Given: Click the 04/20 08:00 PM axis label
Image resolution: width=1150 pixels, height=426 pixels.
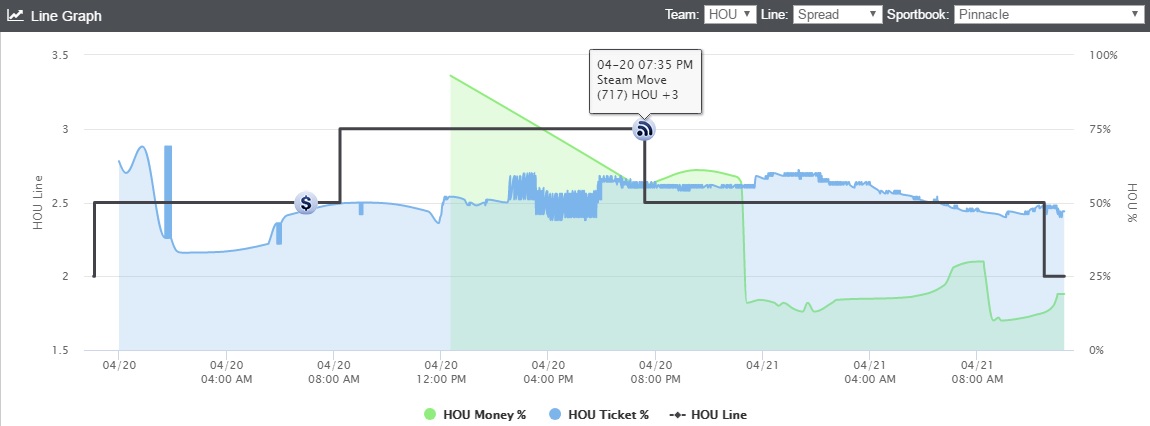Looking at the screenshot, I should pos(655,372).
